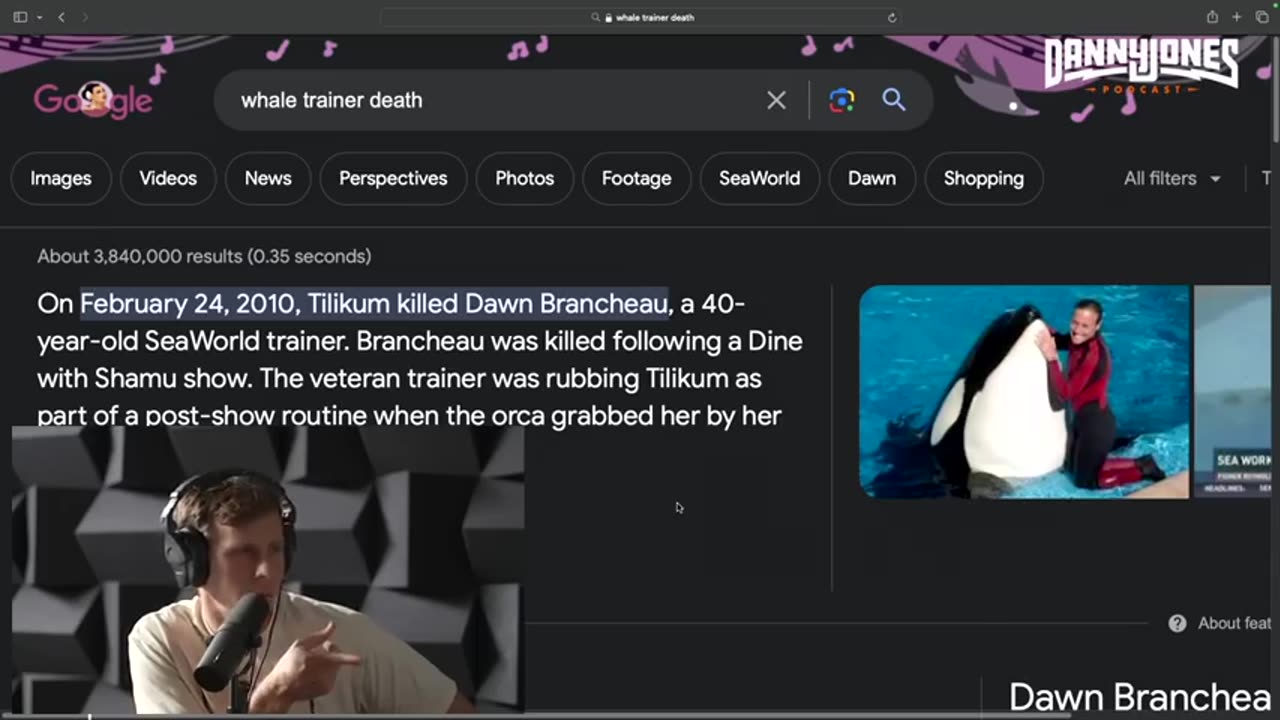Click the Google logo
This screenshot has width=1280, height=720.
pyautogui.click(x=93, y=100)
